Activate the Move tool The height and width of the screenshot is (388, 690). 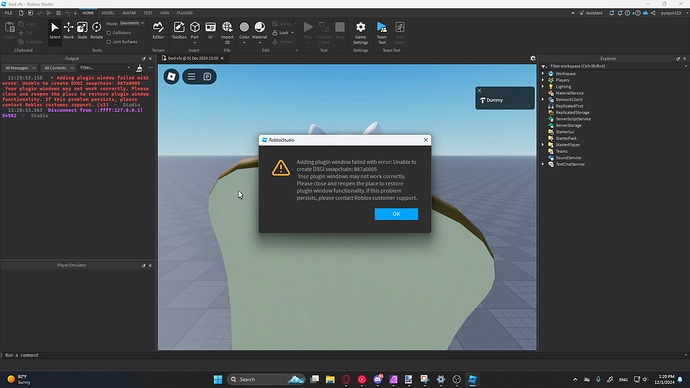click(69, 30)
